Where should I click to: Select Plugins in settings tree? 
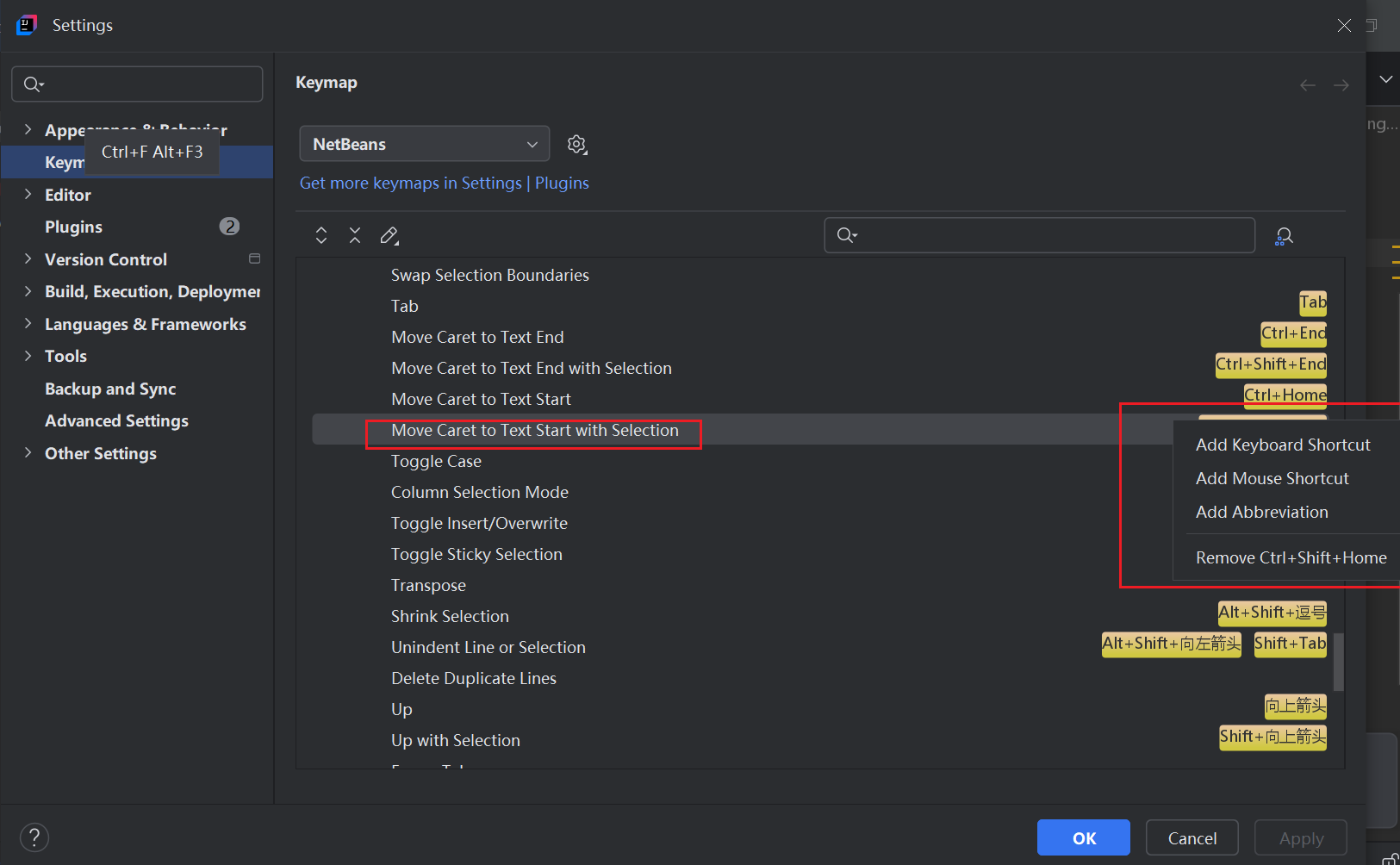click(x=73, y=227)
